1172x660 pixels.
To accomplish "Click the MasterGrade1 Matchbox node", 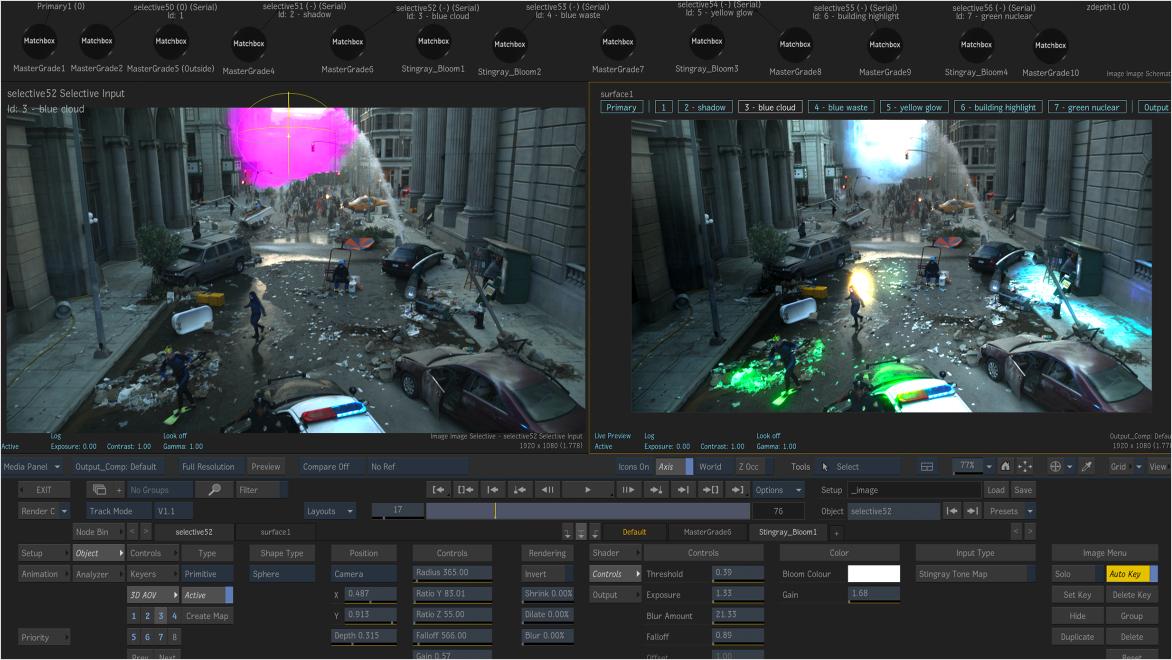I will tap(39, 41).
